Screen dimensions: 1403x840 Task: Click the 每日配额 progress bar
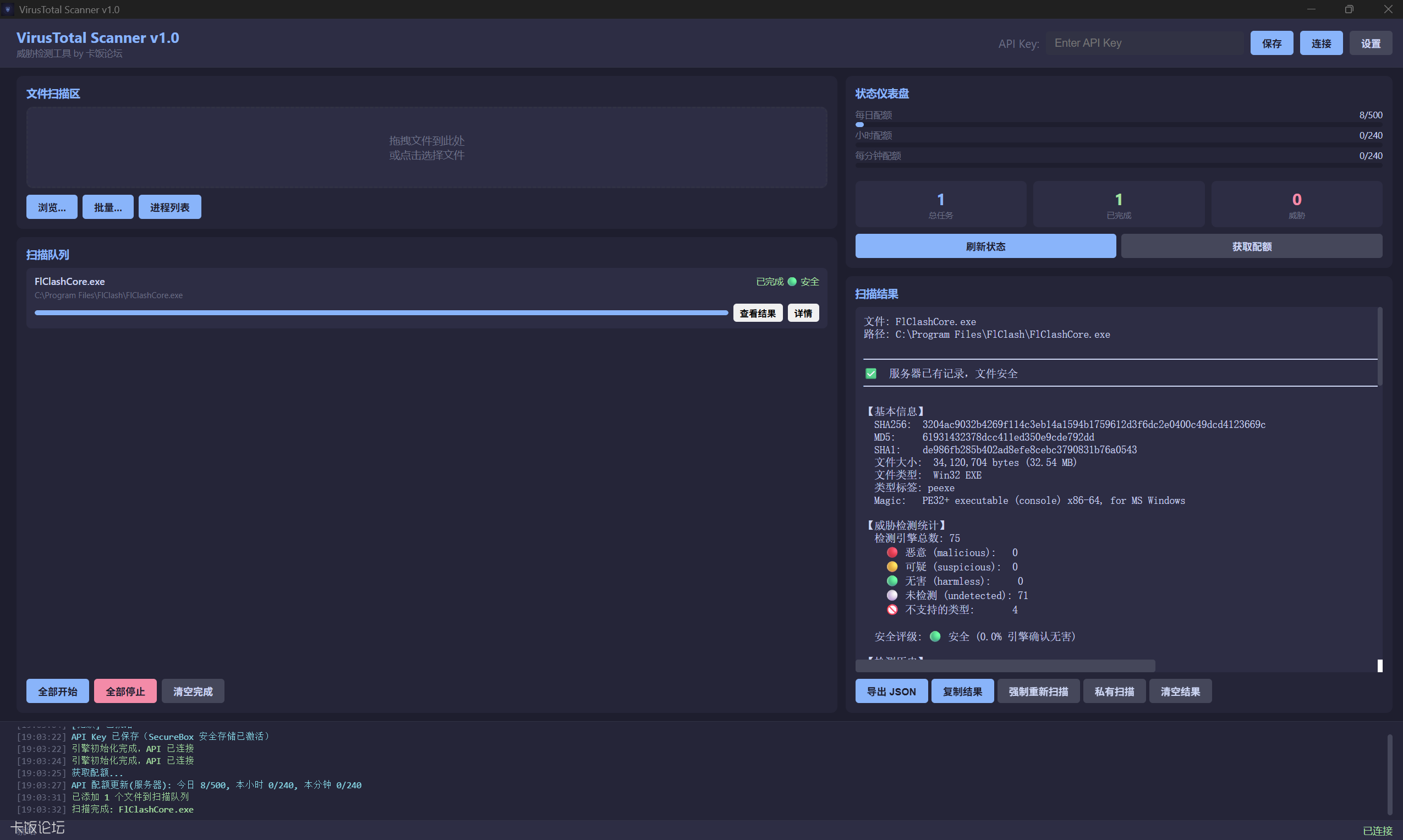tap(1119, 124)
